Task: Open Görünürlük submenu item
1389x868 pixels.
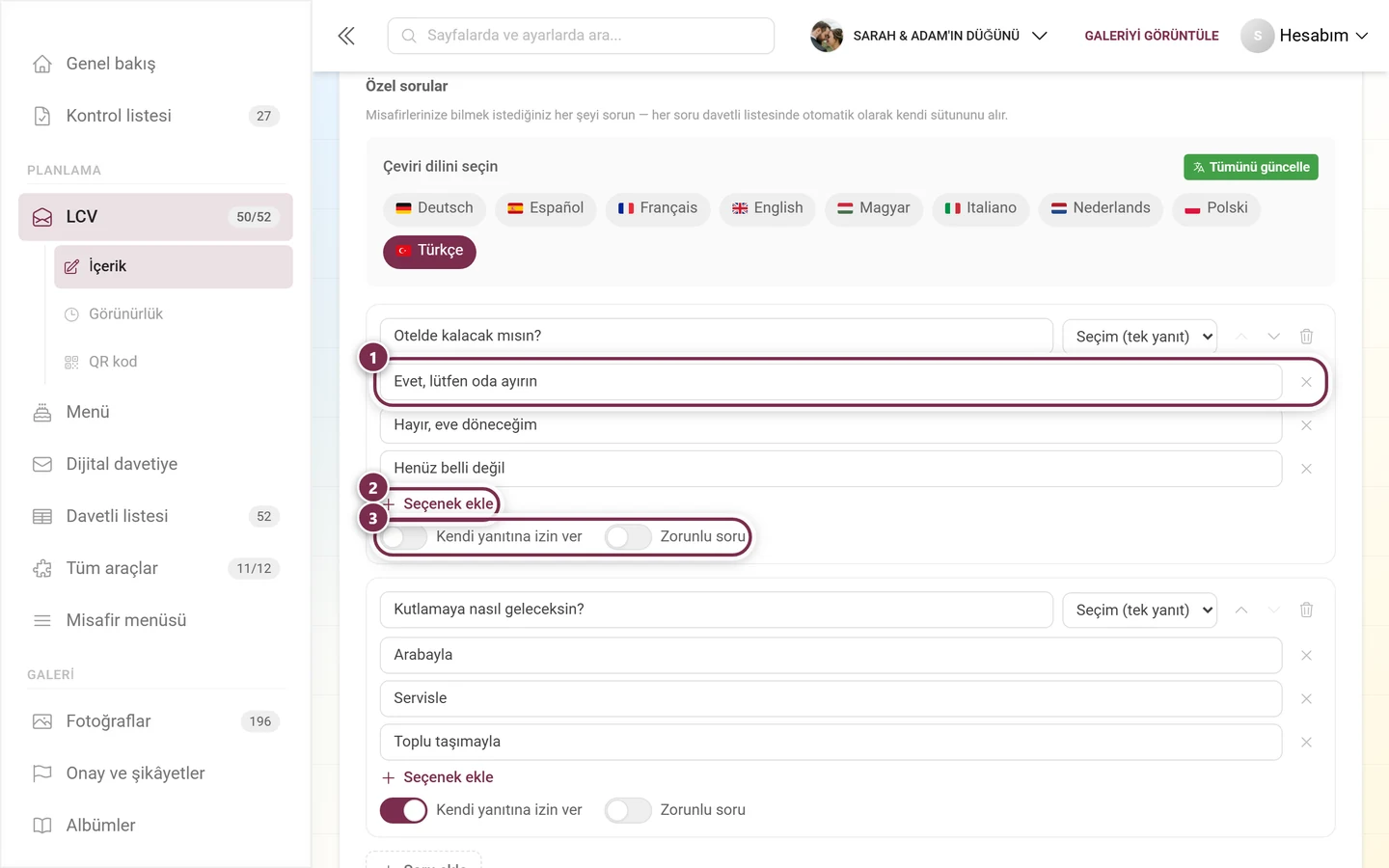Action: click(174, 314)
